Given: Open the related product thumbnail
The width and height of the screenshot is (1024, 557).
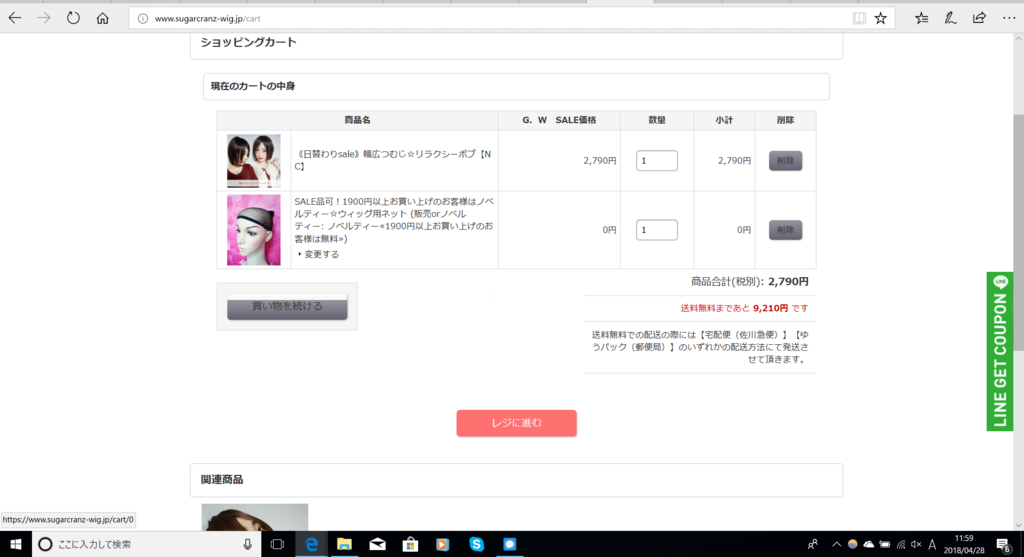Looking at the screenshot, I should click(255, 517).
